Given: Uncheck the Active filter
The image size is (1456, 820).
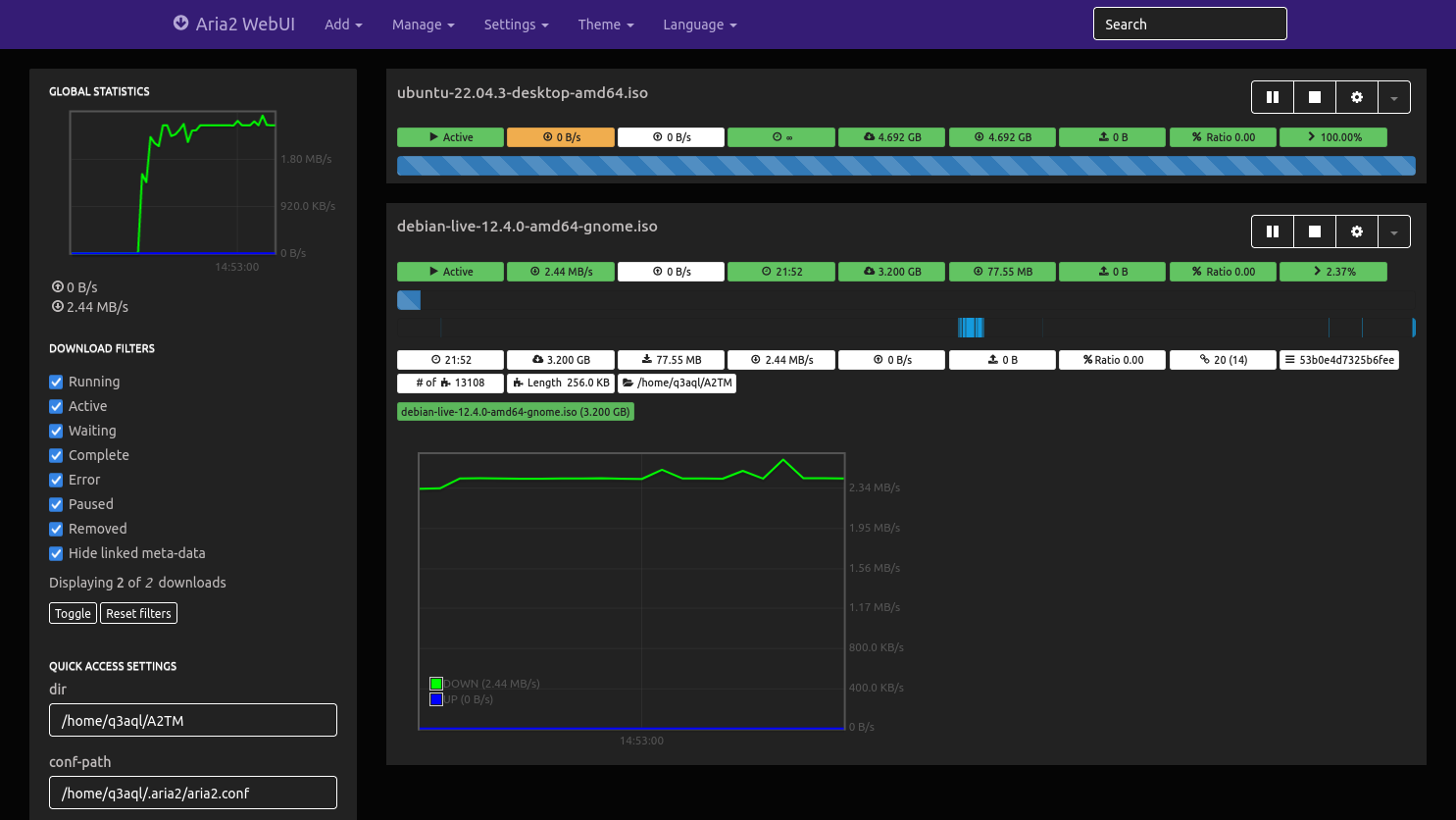Looking at the screenshot, I should (56, 406).
